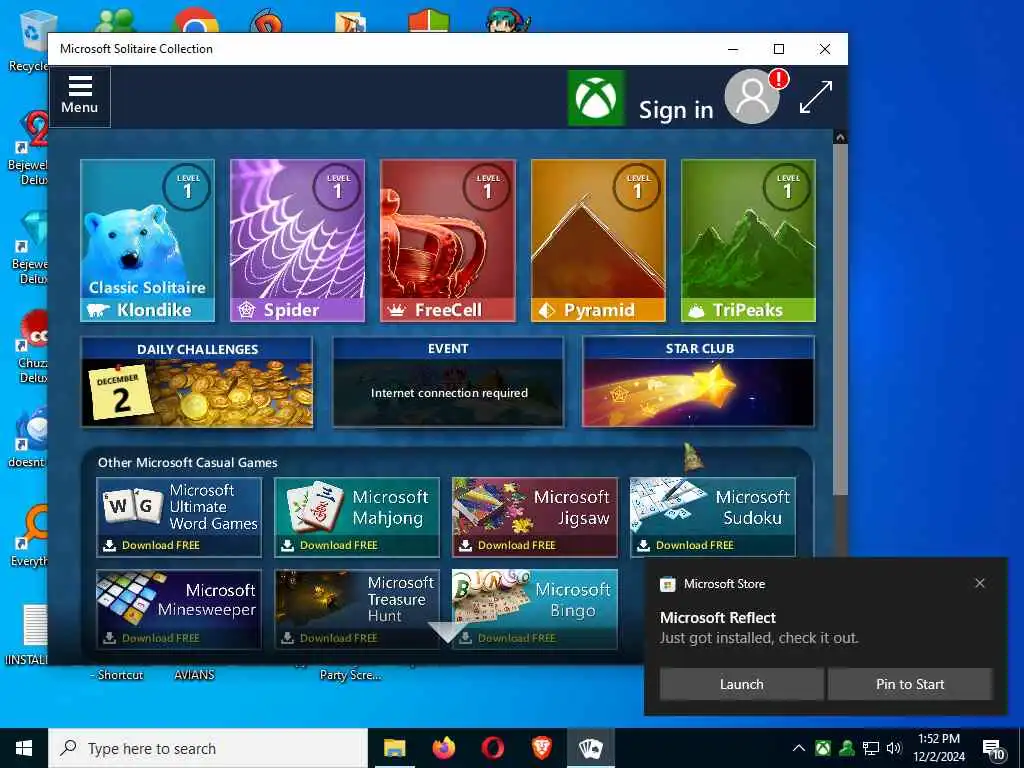Launch Microsoft Reflect from the notification
This screenshot has width=1024, height=768.
click(x=741, y=684)
